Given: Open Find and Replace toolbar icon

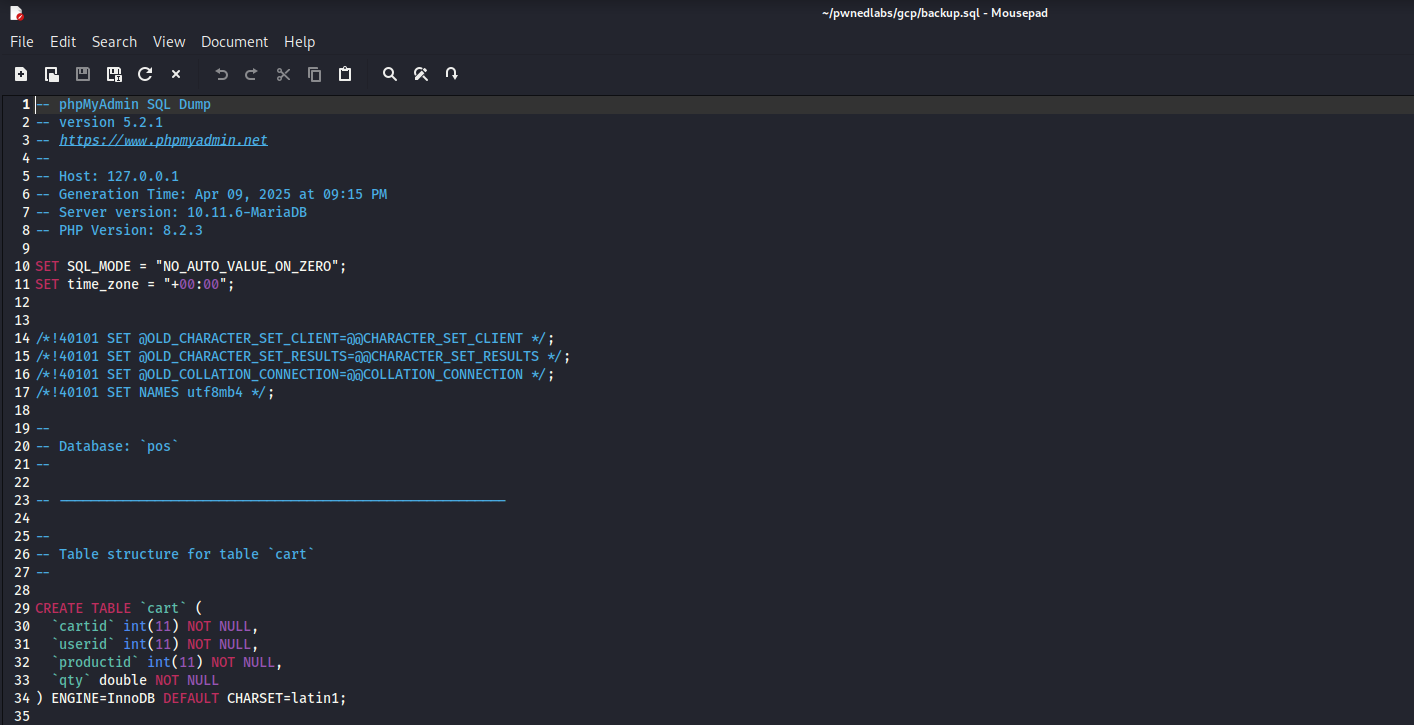Looking at the screenshot, I should click(x=421, y=74).
